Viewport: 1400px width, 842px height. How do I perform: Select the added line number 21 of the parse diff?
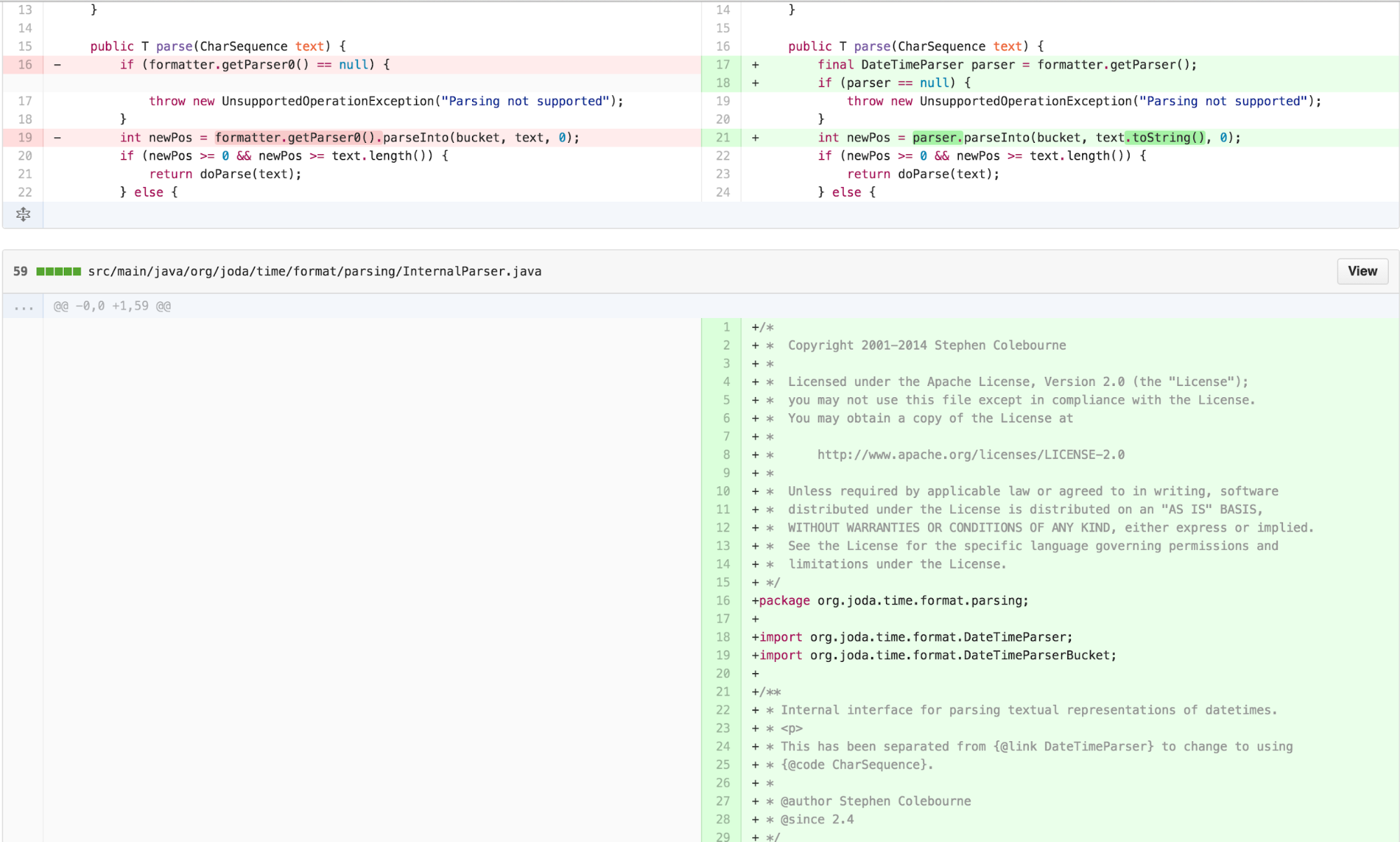[723, 137]
